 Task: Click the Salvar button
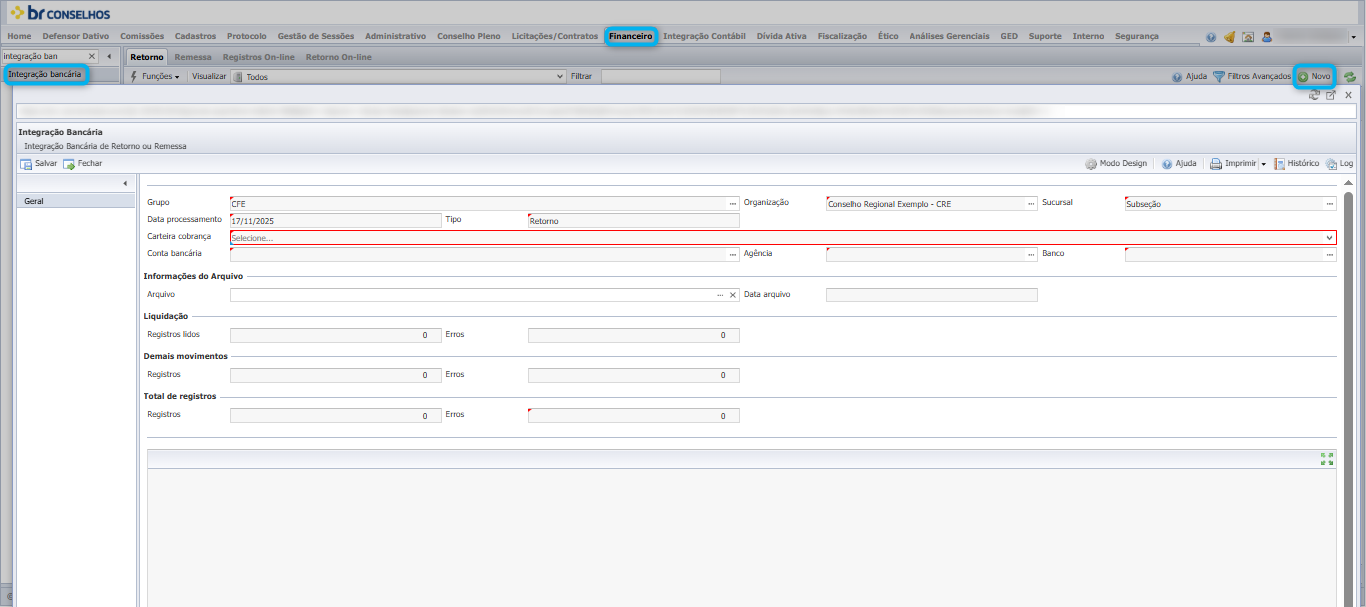click(39, 163)
